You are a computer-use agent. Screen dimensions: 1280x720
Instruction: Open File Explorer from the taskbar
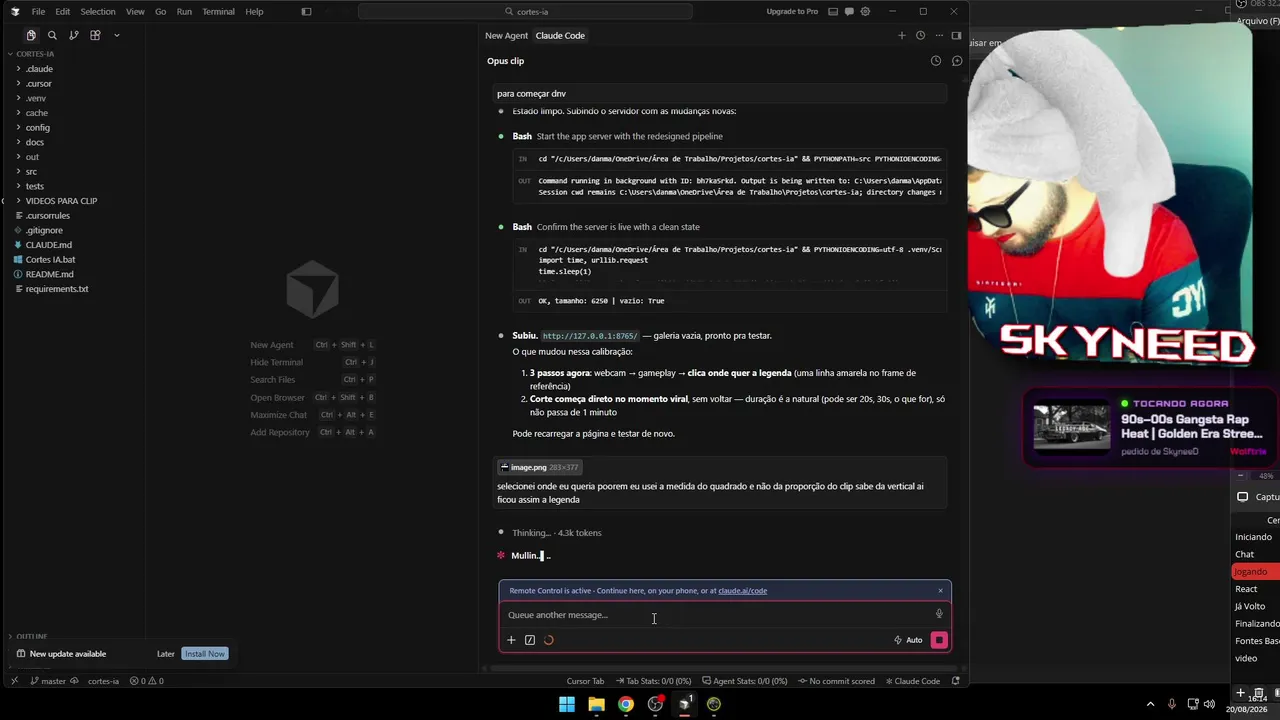coord(596,704)
